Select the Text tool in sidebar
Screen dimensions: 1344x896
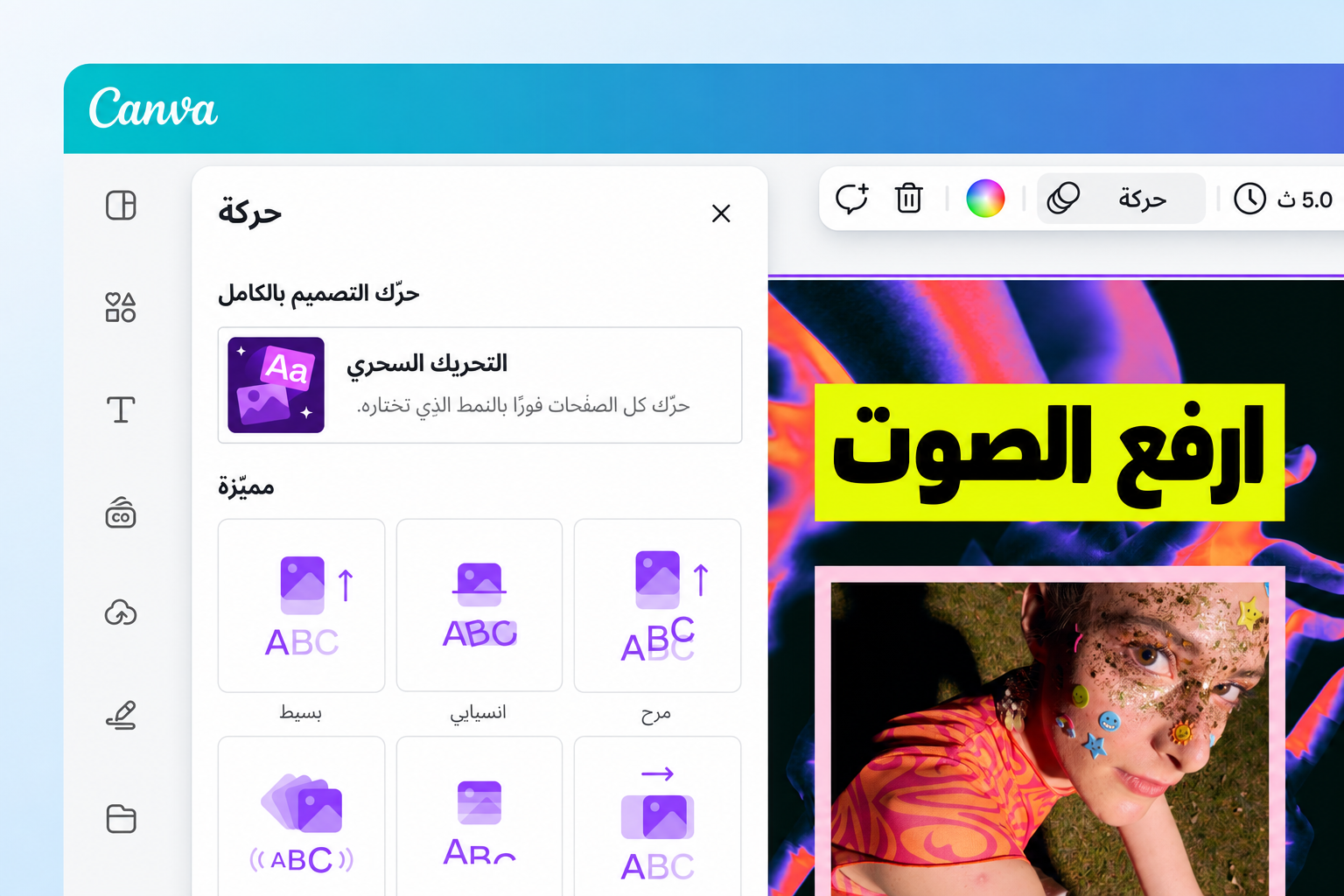pyautogui.click(x=121, y=409)
